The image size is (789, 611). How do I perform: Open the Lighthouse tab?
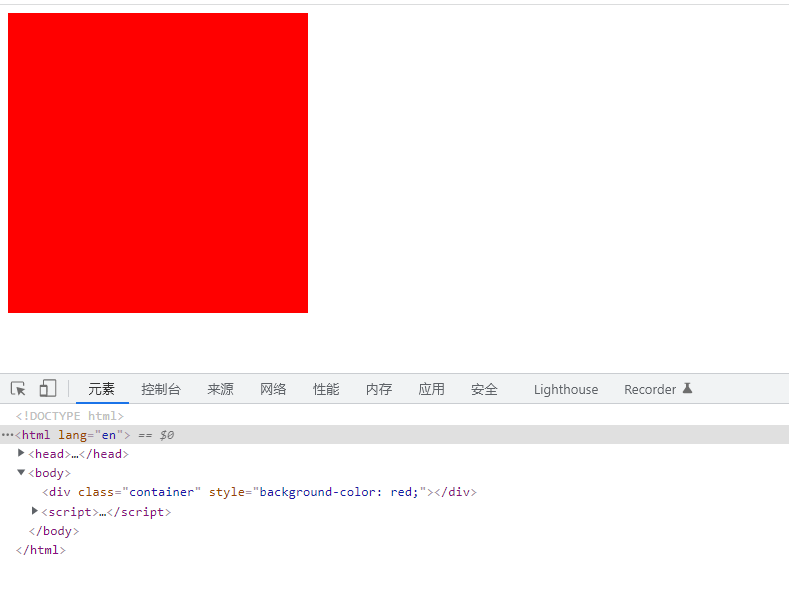pyautogui.click(x=566, y=390)
